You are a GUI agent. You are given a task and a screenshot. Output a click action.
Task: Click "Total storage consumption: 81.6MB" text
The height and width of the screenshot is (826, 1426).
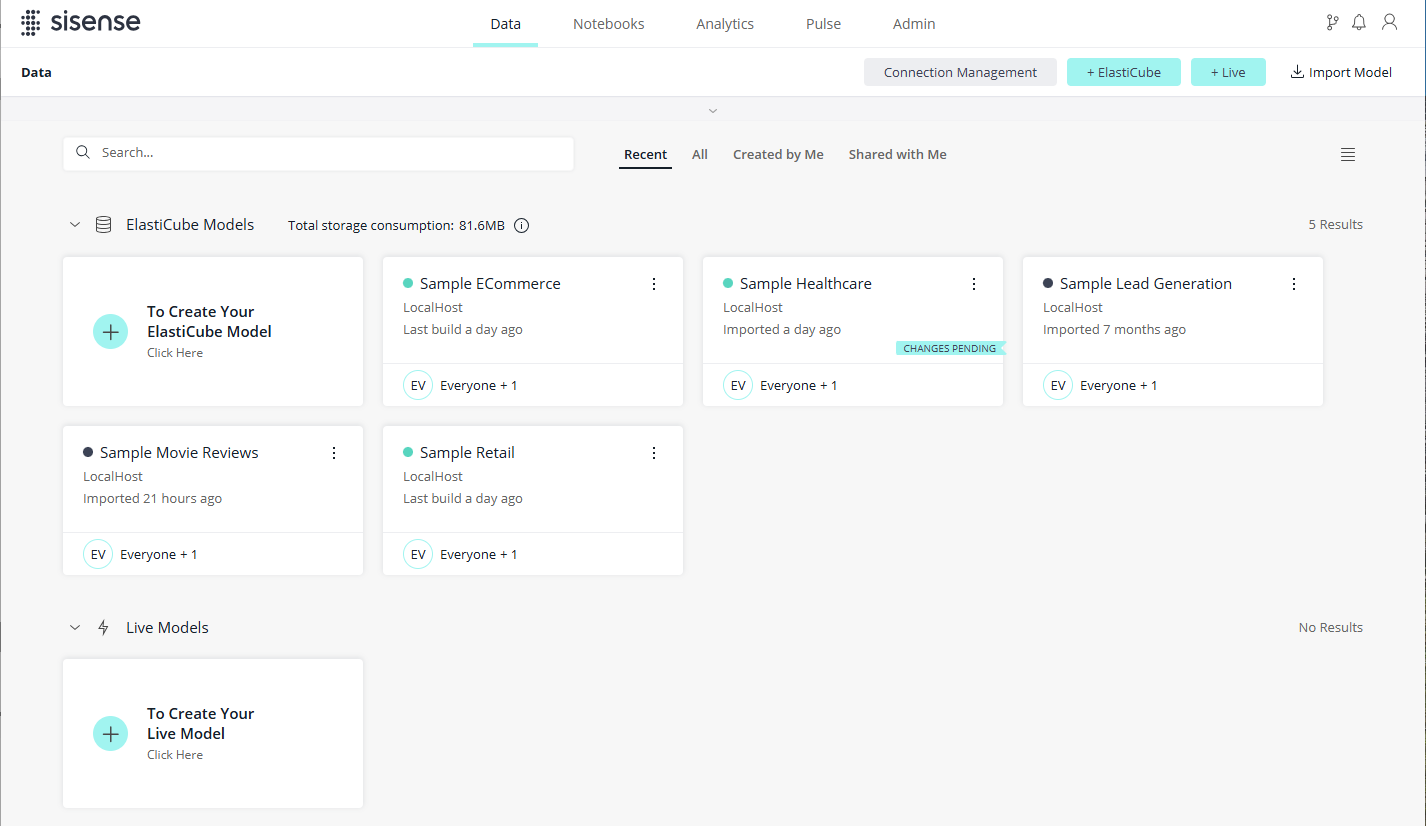coord(396,226)
